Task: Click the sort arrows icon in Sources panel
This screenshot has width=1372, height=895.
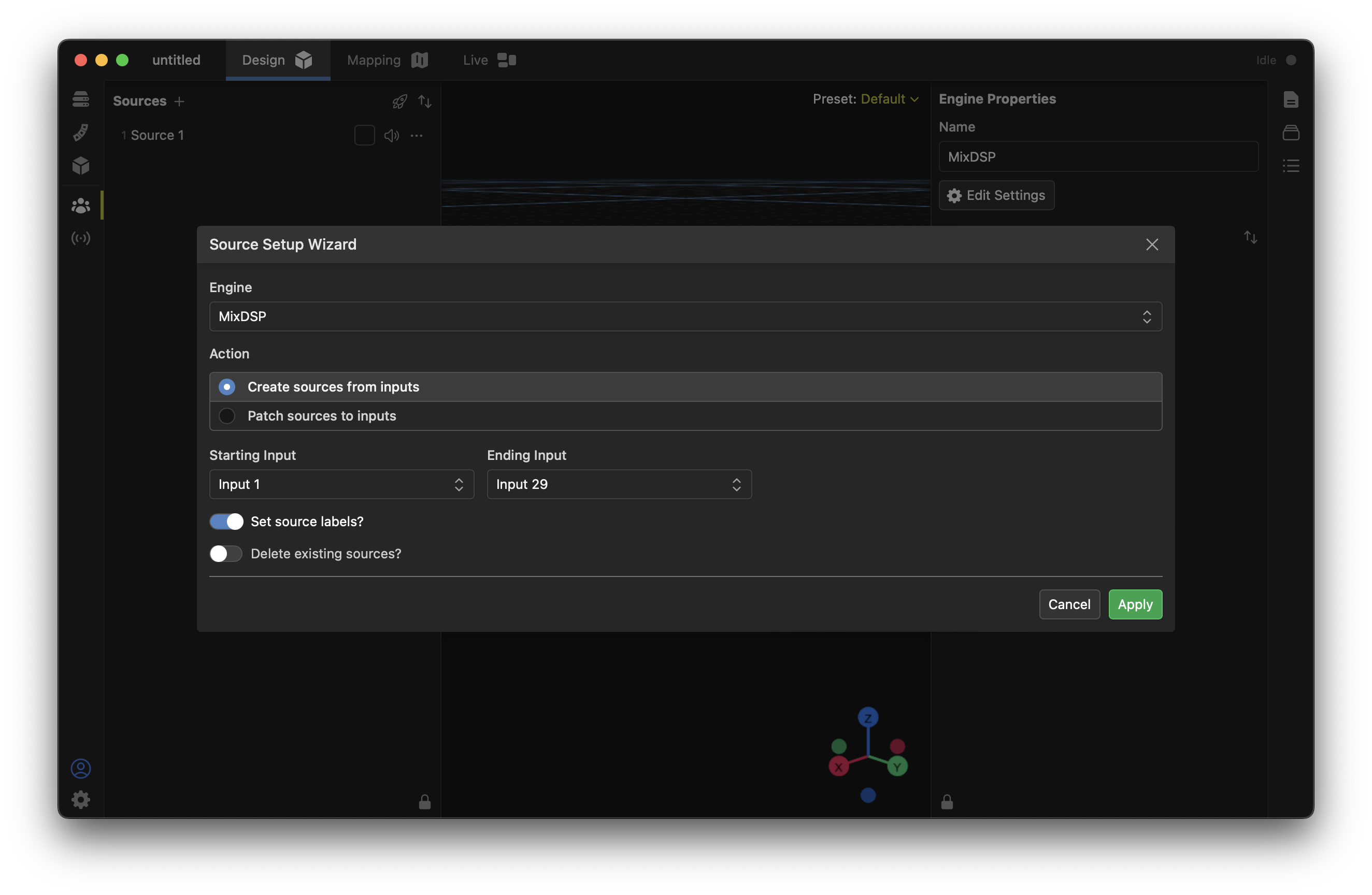Action: 425,102
